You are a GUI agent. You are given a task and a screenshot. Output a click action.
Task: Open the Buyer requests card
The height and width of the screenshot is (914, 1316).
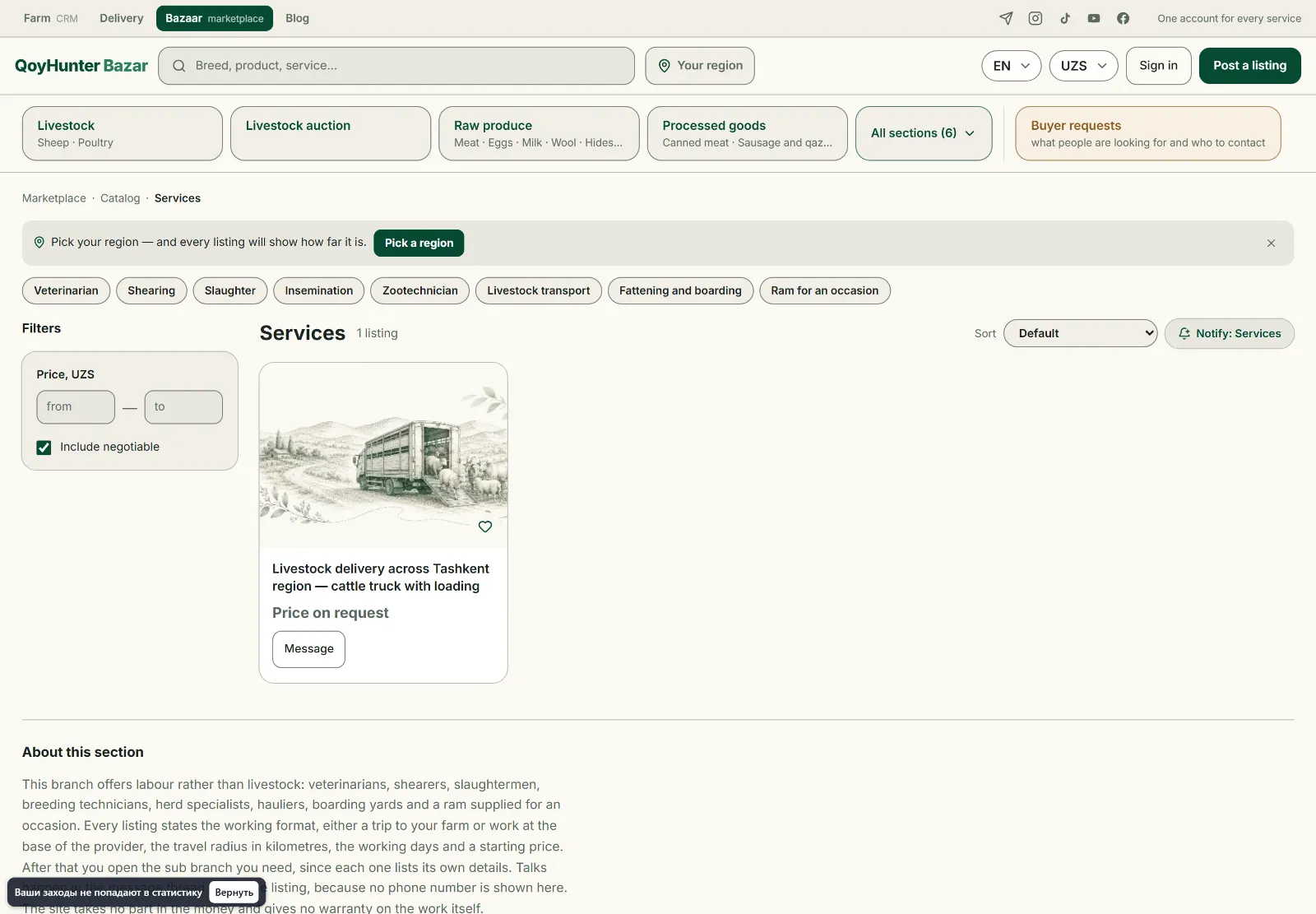point(1147,133)
